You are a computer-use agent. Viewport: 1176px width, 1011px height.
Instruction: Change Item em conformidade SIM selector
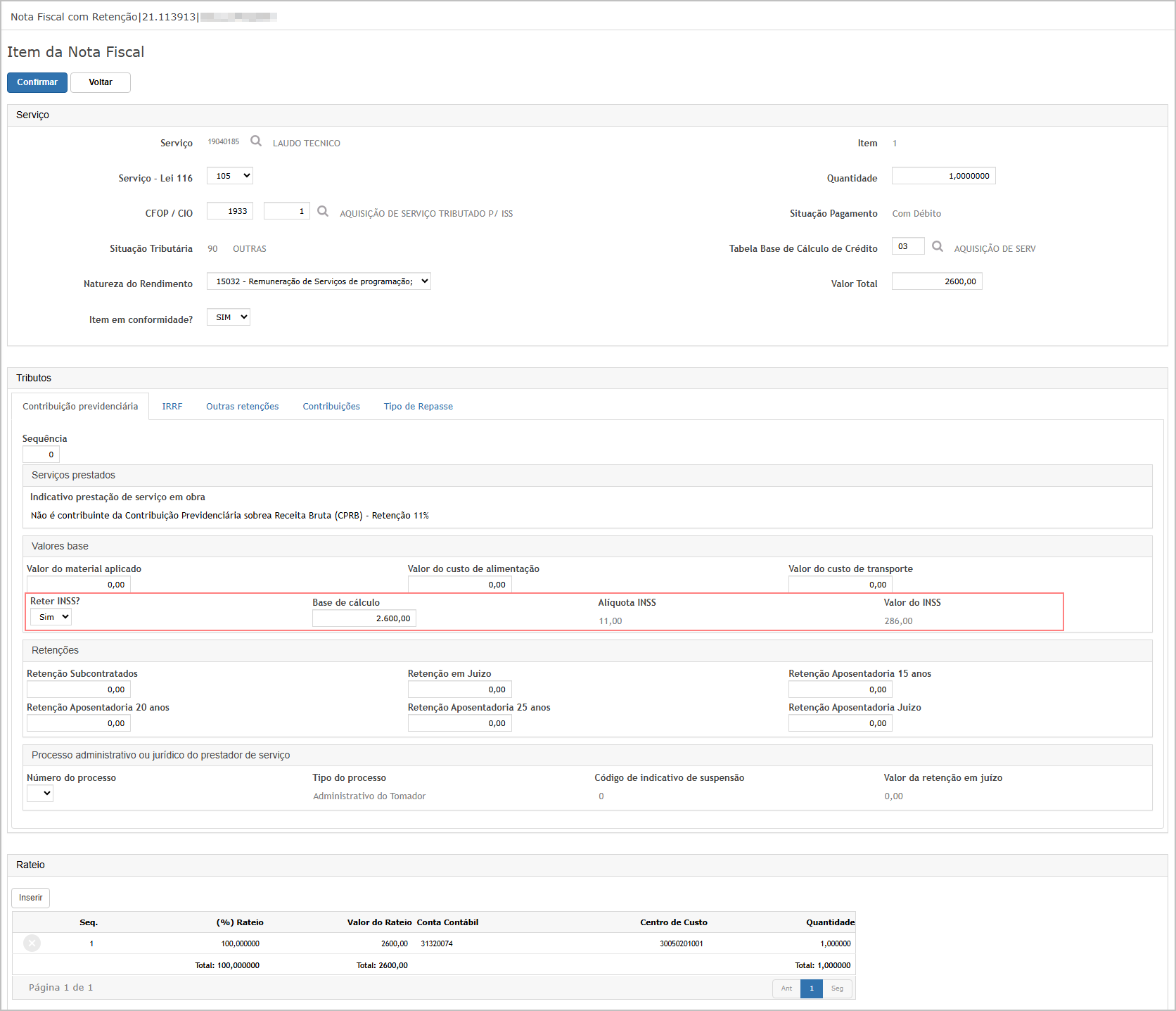(229, 317)
